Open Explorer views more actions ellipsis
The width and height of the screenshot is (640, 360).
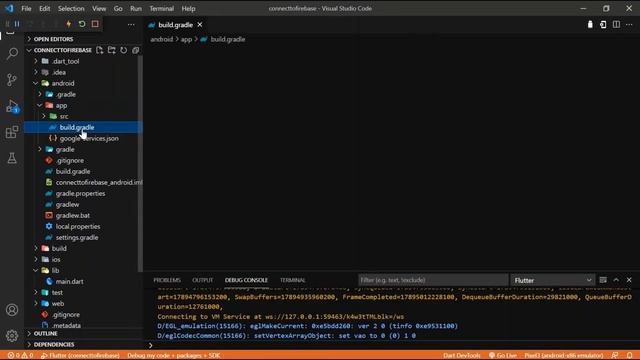pos(131,24)
